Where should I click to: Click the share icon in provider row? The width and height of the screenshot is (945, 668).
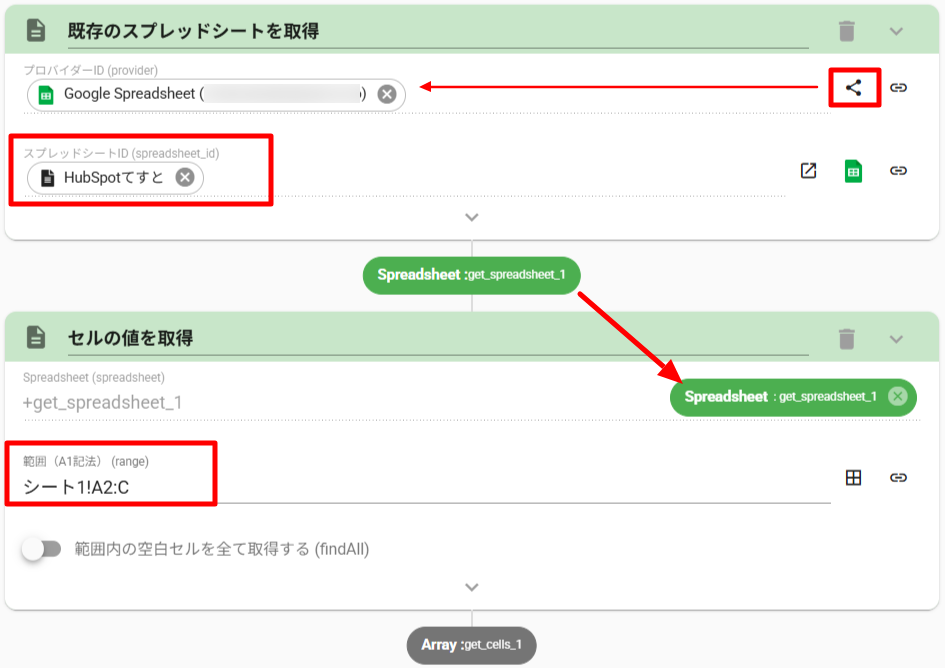point(853,88)
